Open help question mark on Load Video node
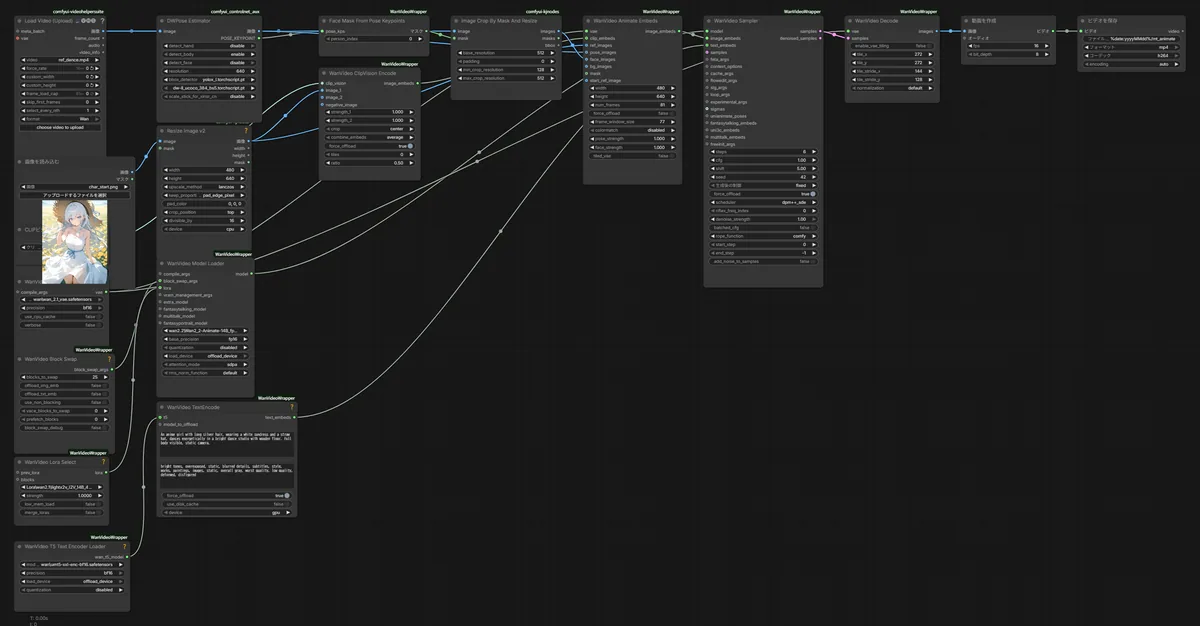The image size is (1200, 626). tap(102, 20)
